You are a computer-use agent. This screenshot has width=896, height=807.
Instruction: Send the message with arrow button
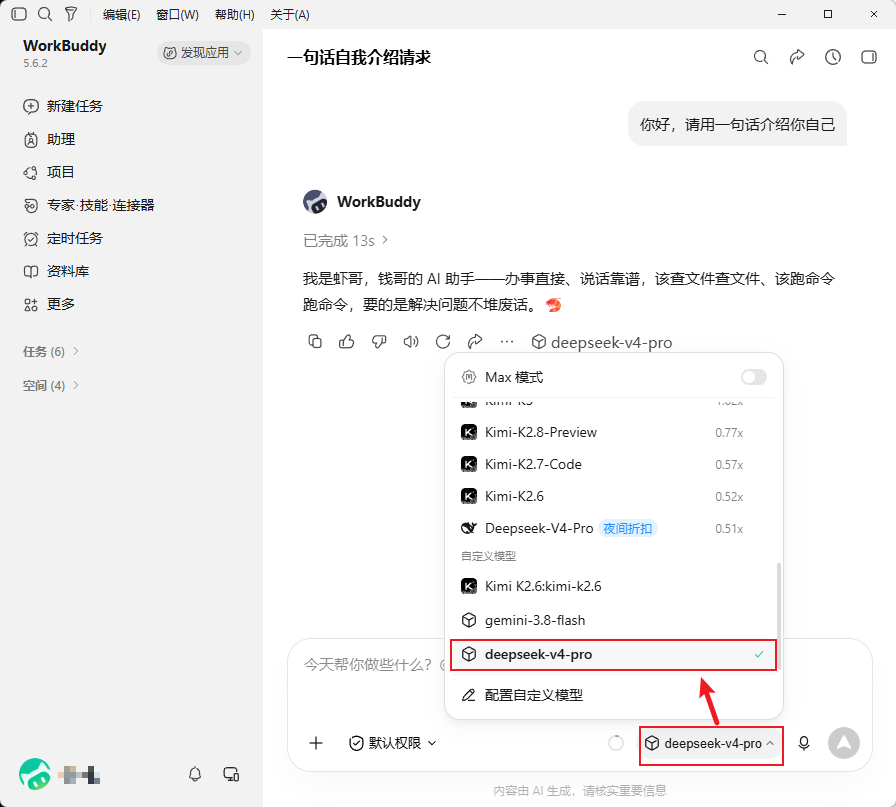click(x=844, y=743)
